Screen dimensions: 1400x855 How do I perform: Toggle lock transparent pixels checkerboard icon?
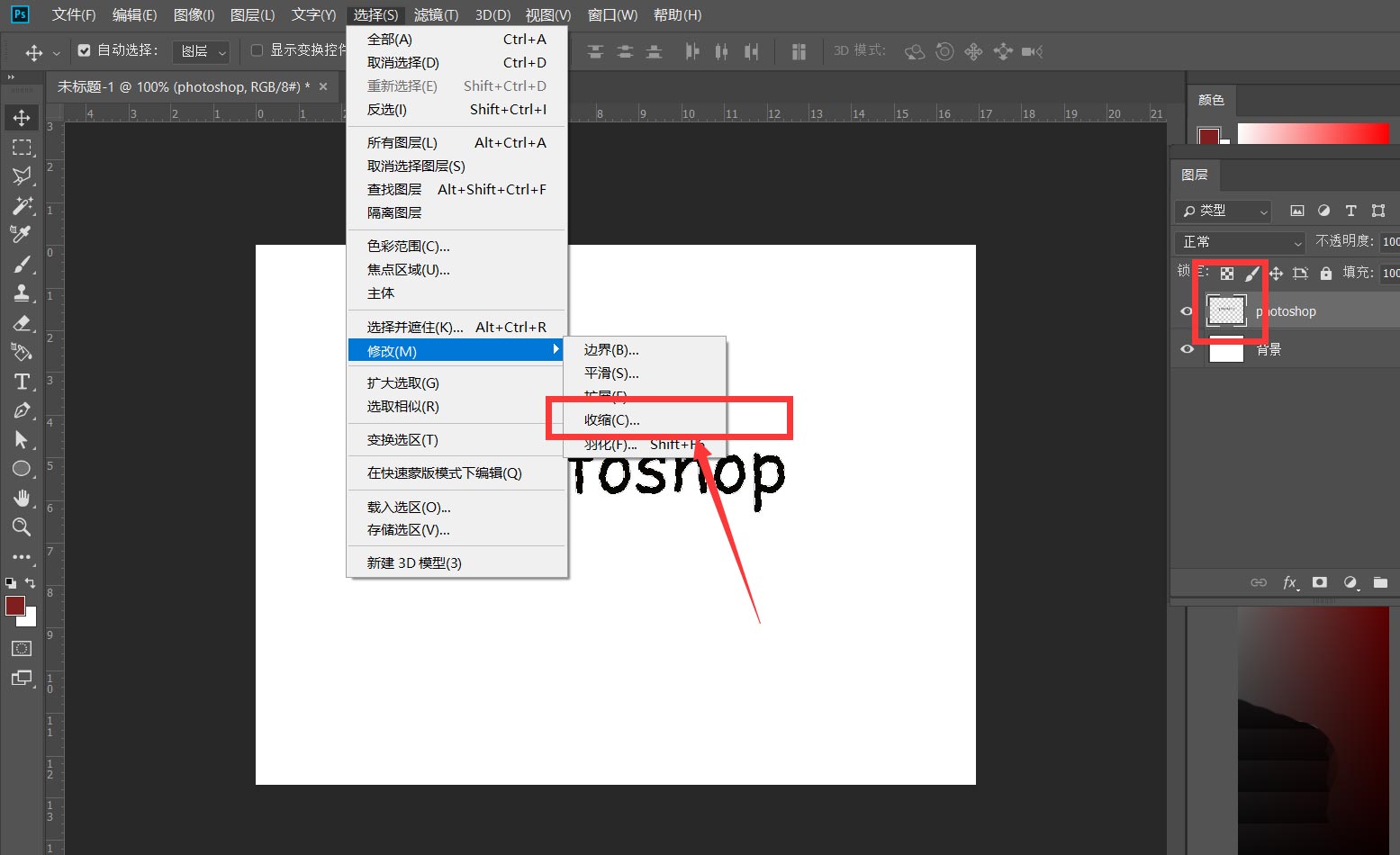[x=1227, y=273]
